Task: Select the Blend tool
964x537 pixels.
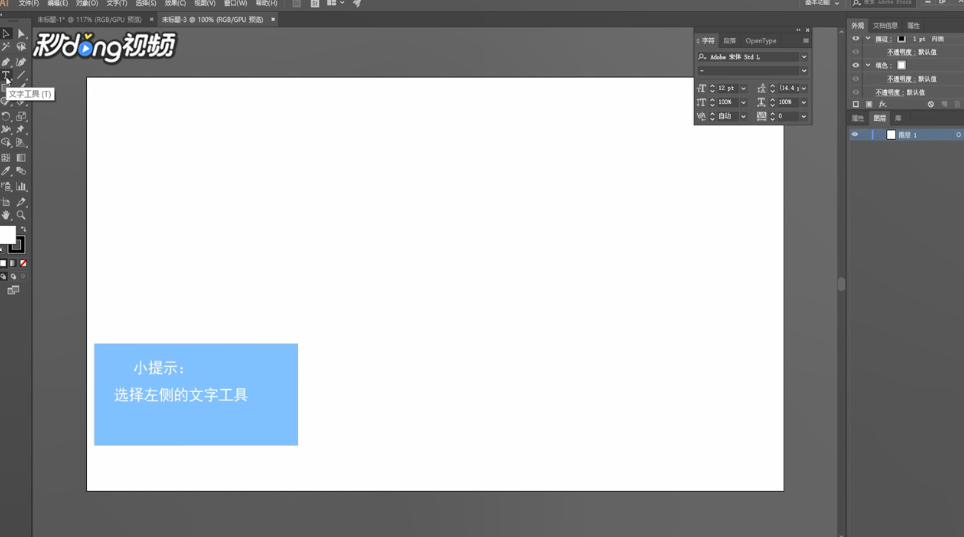Action: (x=21, y=171)
